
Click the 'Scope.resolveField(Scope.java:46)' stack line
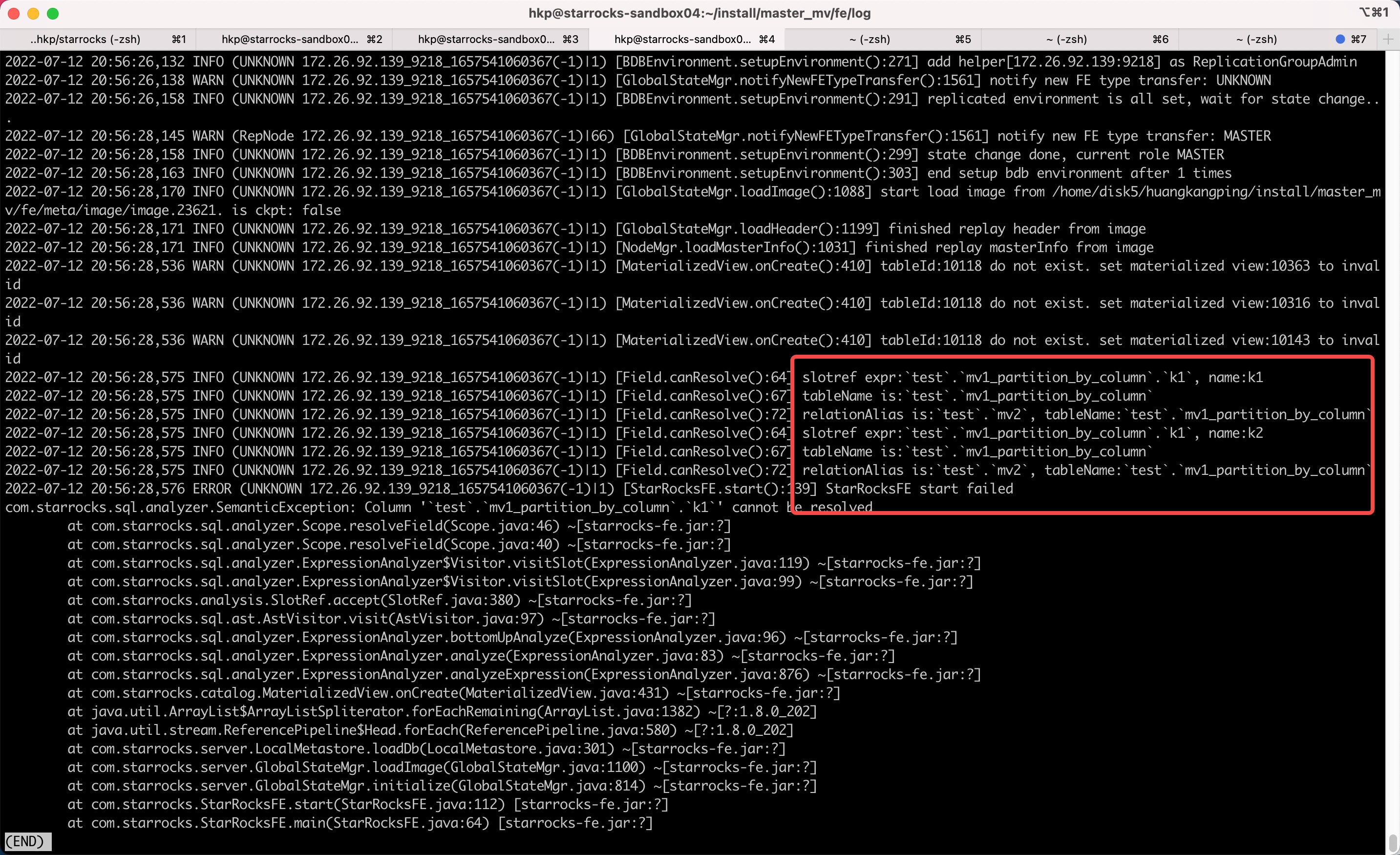399,526
